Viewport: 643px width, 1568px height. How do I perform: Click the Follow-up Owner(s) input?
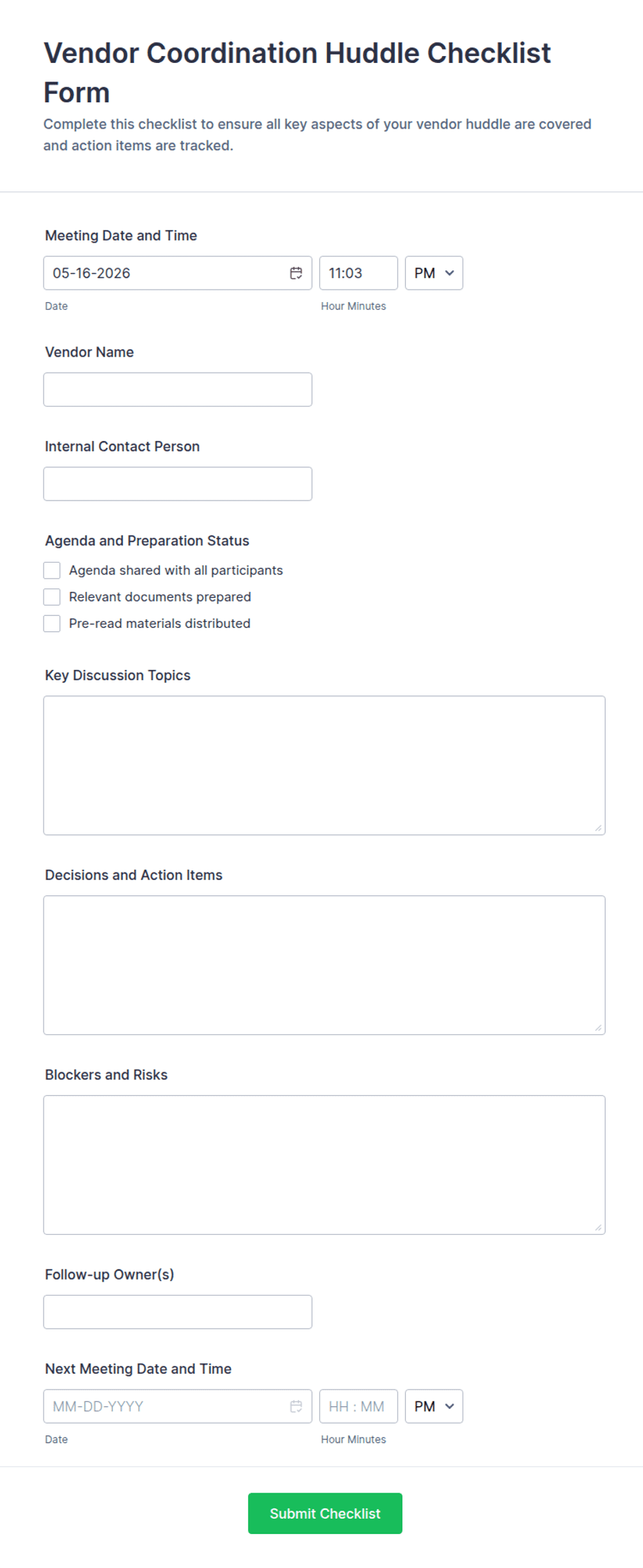[x=178, y=1312]
